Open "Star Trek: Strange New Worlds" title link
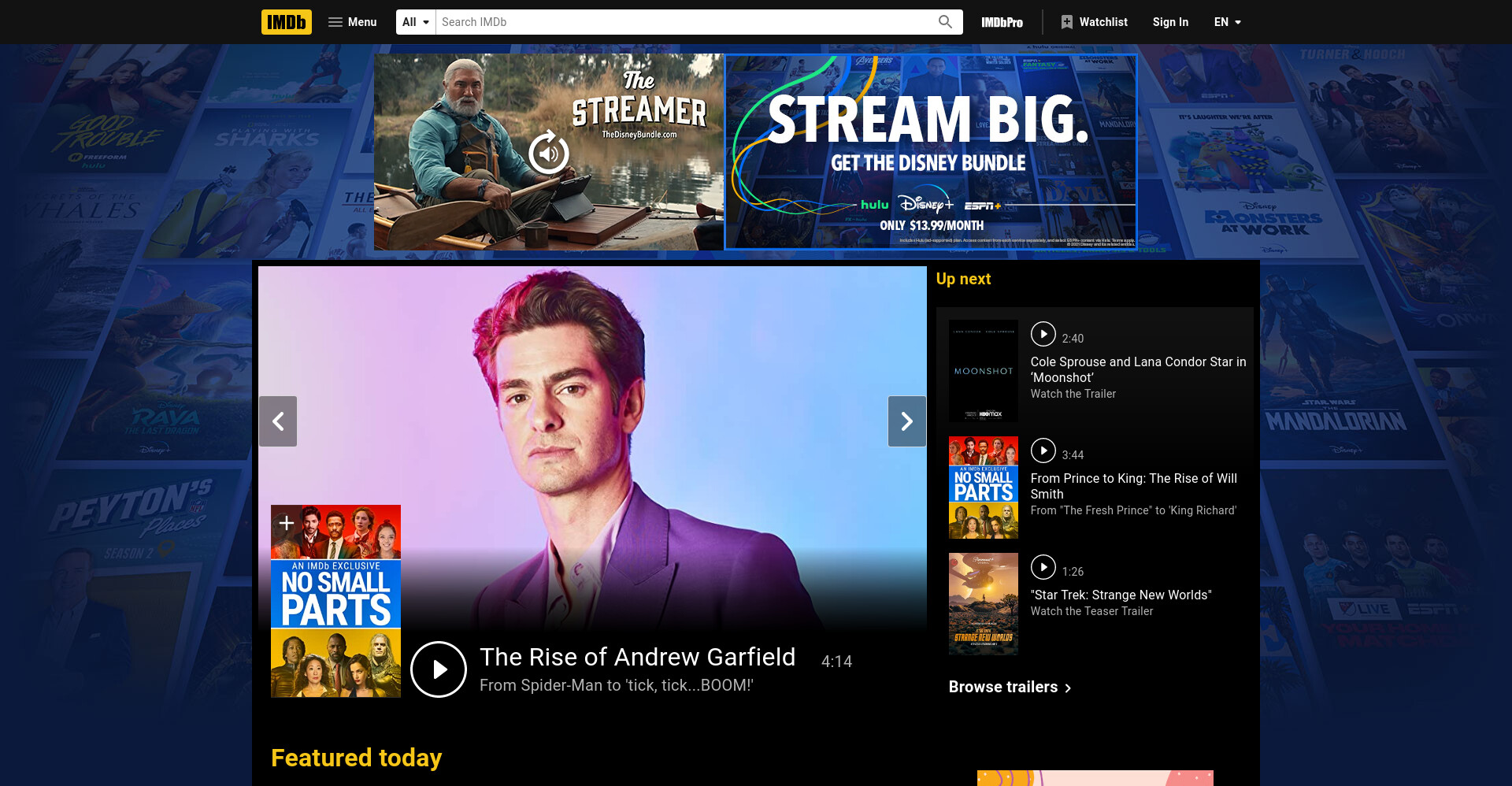 1121,595
